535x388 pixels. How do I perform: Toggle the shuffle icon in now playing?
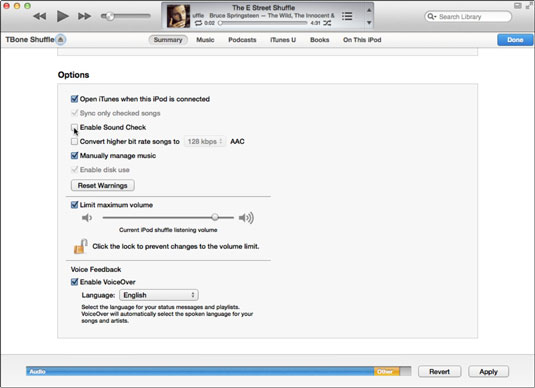(327, 23)
